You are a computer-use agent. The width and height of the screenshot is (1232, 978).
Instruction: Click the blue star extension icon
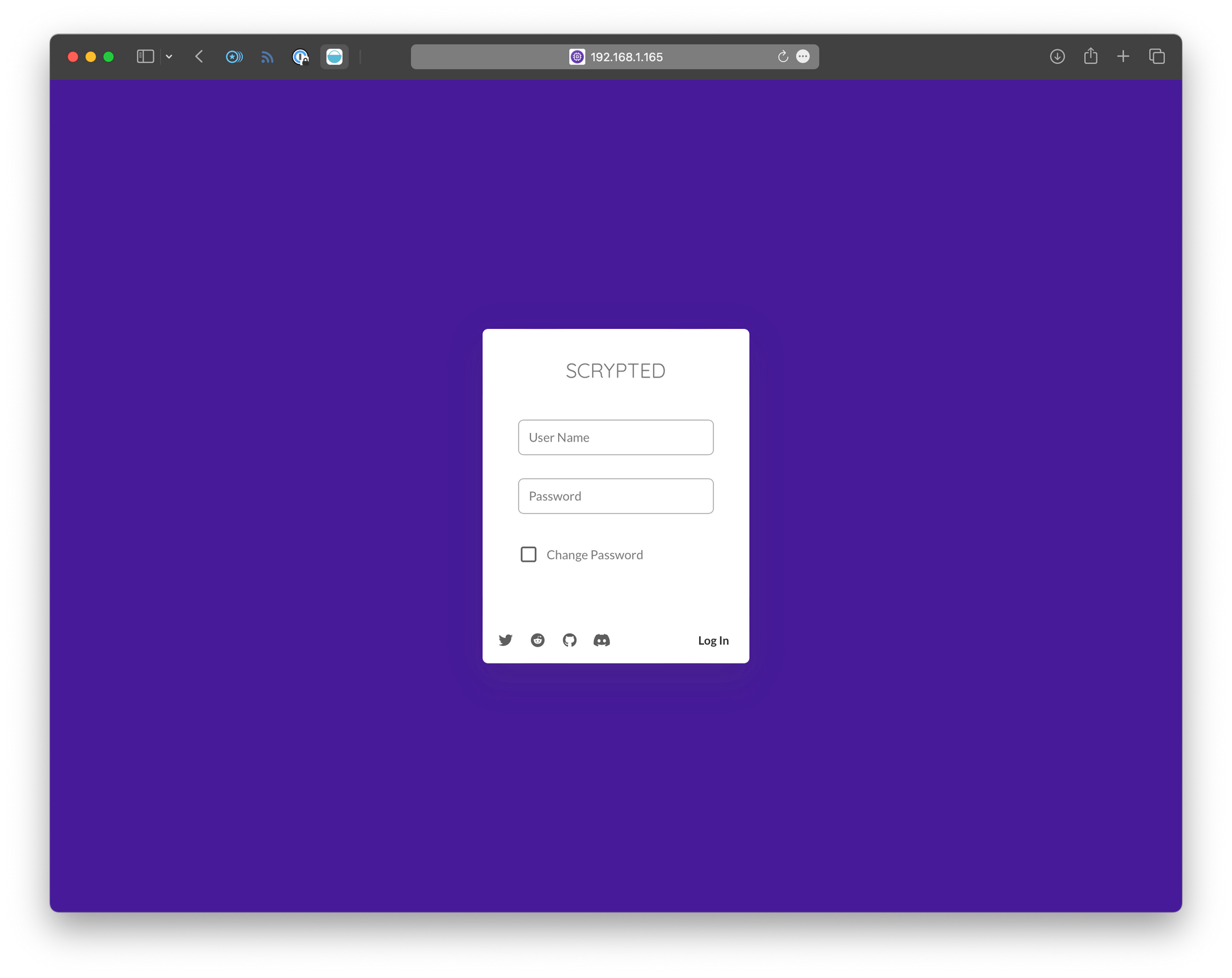(233, 57)
